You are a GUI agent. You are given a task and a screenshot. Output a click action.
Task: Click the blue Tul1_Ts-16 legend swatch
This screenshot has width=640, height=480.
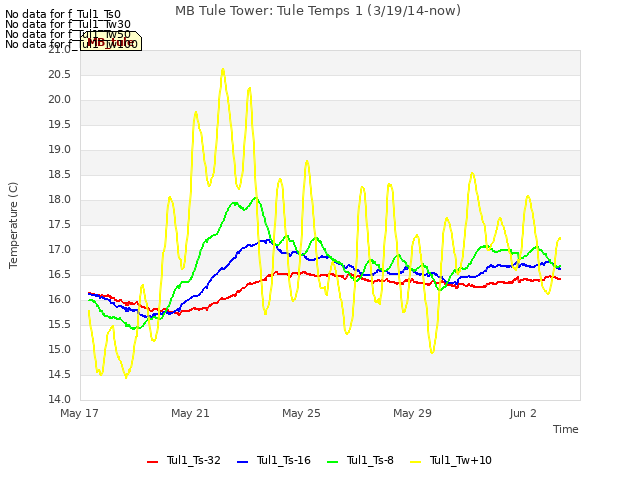pyautogui.click(x=242, y=462)
